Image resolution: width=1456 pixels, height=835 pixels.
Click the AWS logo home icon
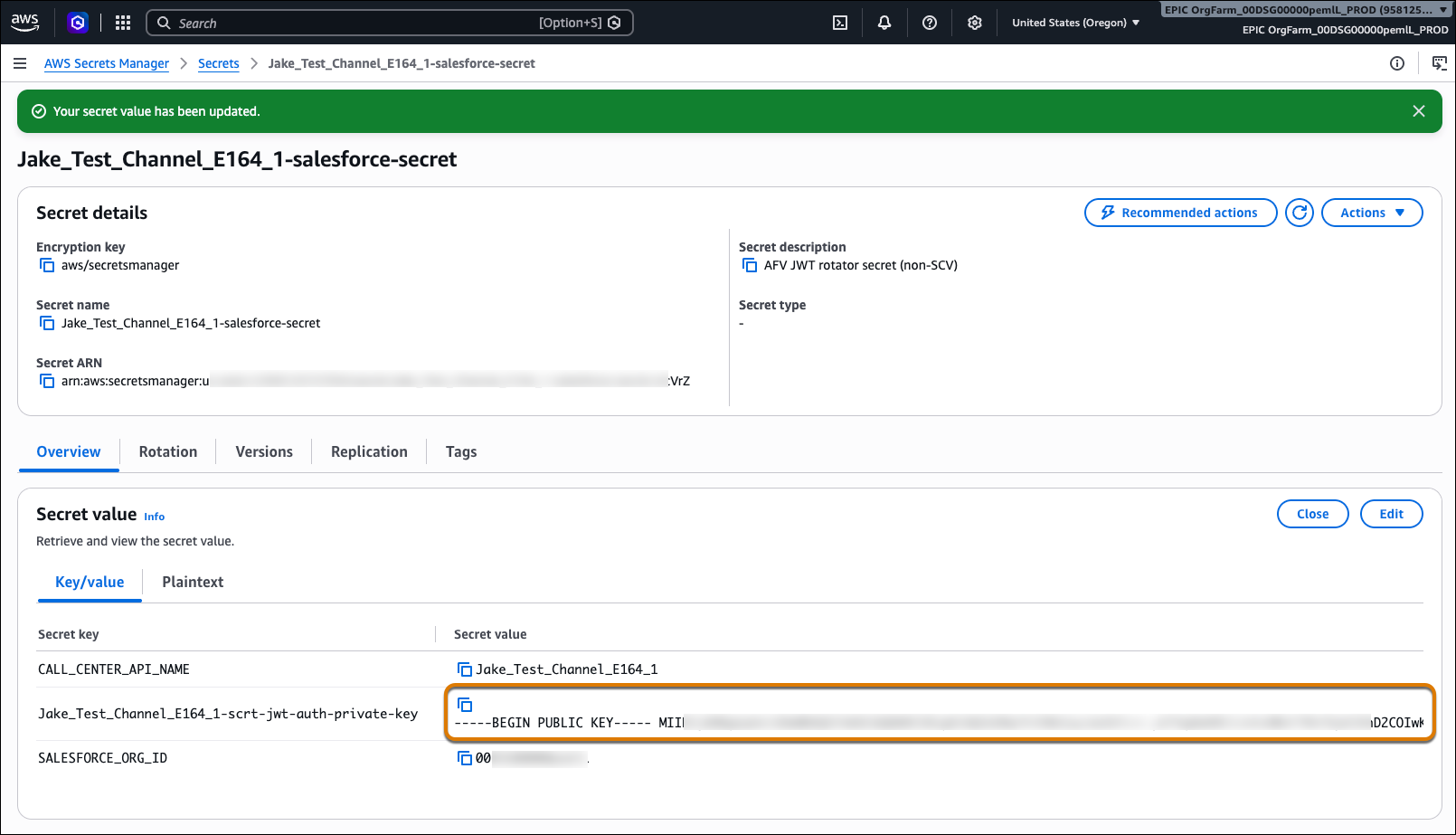click(x=25, y=23)
